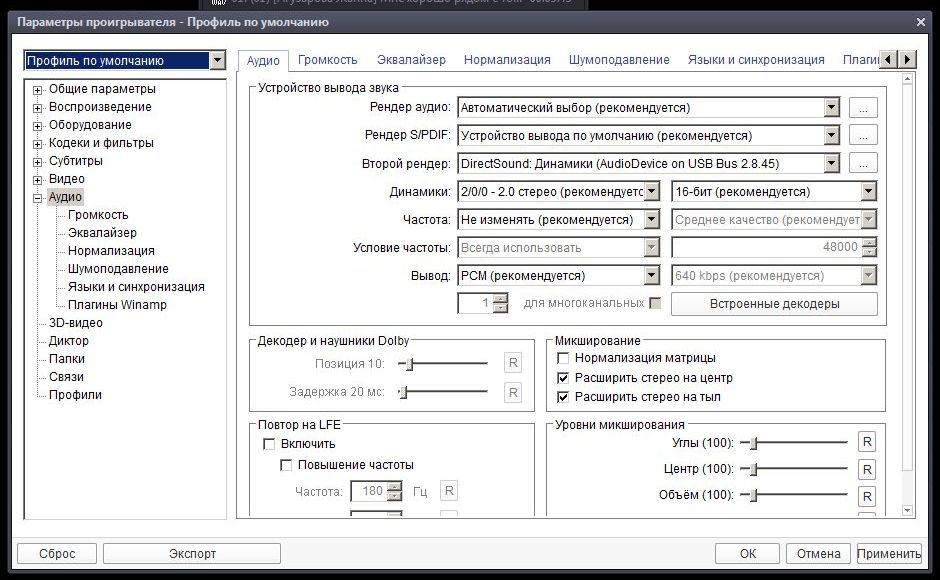Decrease the 180 Гц frequency stepper
The width and height of the screenshot is (940, 580).
pyautogui.click(x=394, y=496)
